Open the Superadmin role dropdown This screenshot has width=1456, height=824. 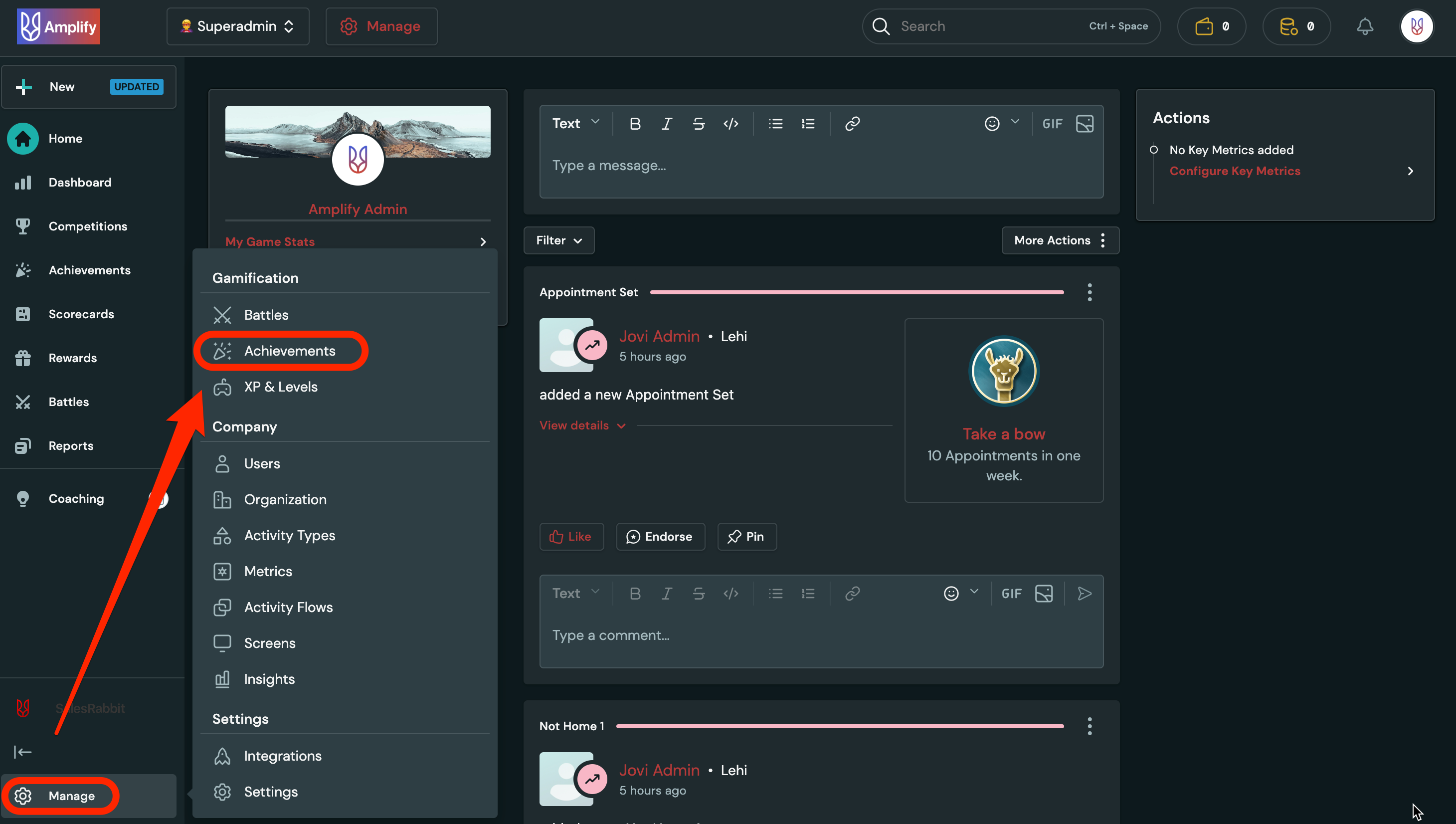point(237,26)
